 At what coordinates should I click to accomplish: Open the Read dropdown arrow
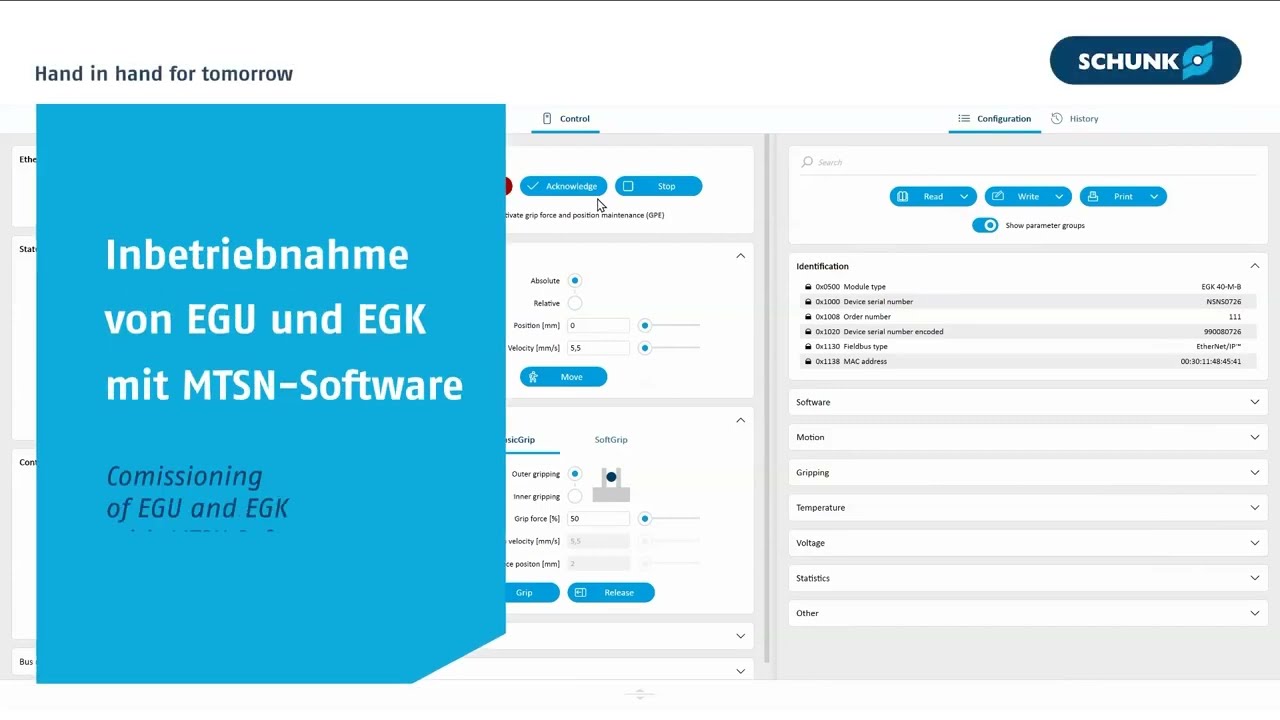tap(964, 197)
